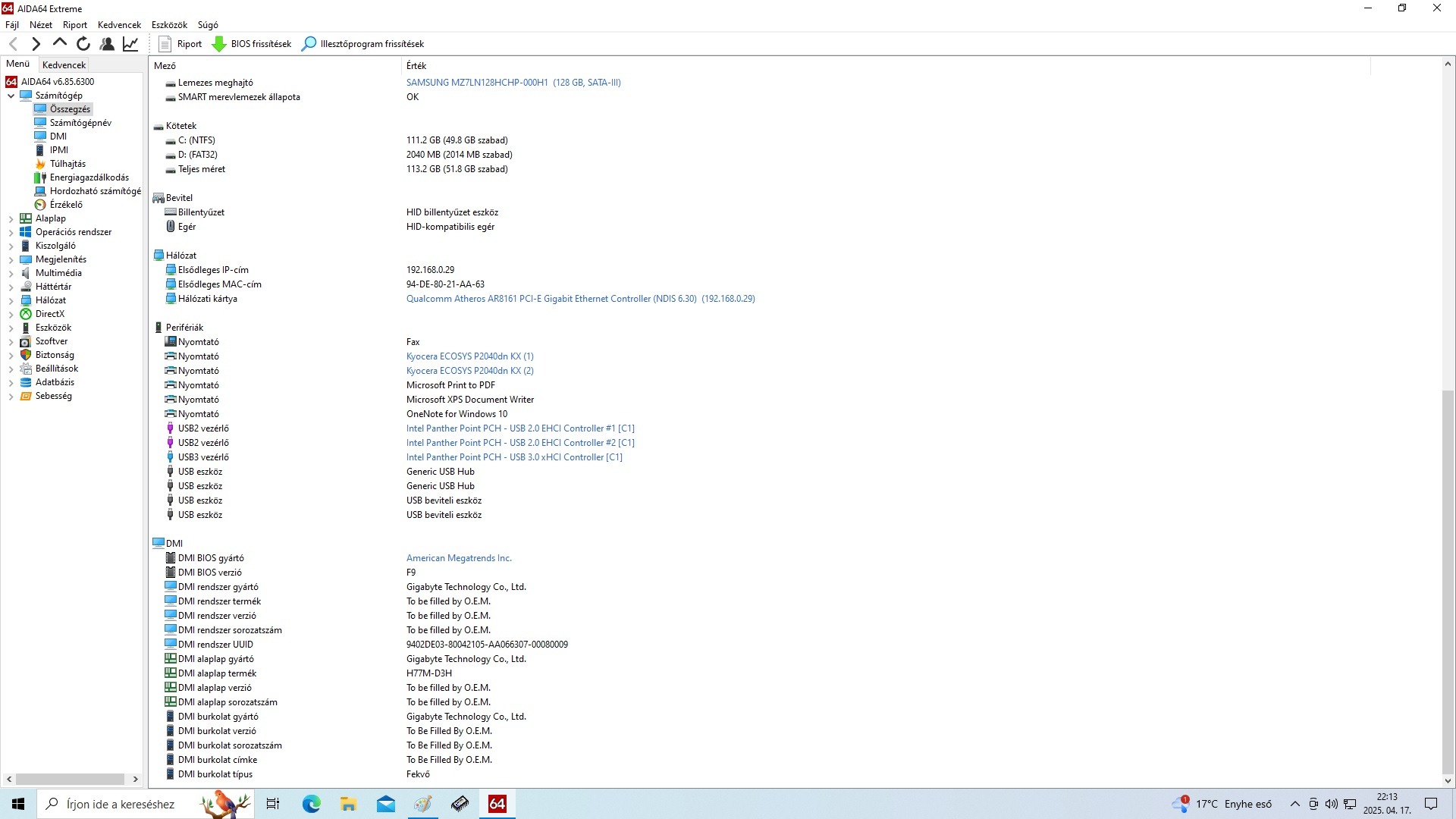Image resolution: width=1456 pixels, height=819 pixels.
Task: Open the graph toolbar icon
Action: (x=130, y=44)
